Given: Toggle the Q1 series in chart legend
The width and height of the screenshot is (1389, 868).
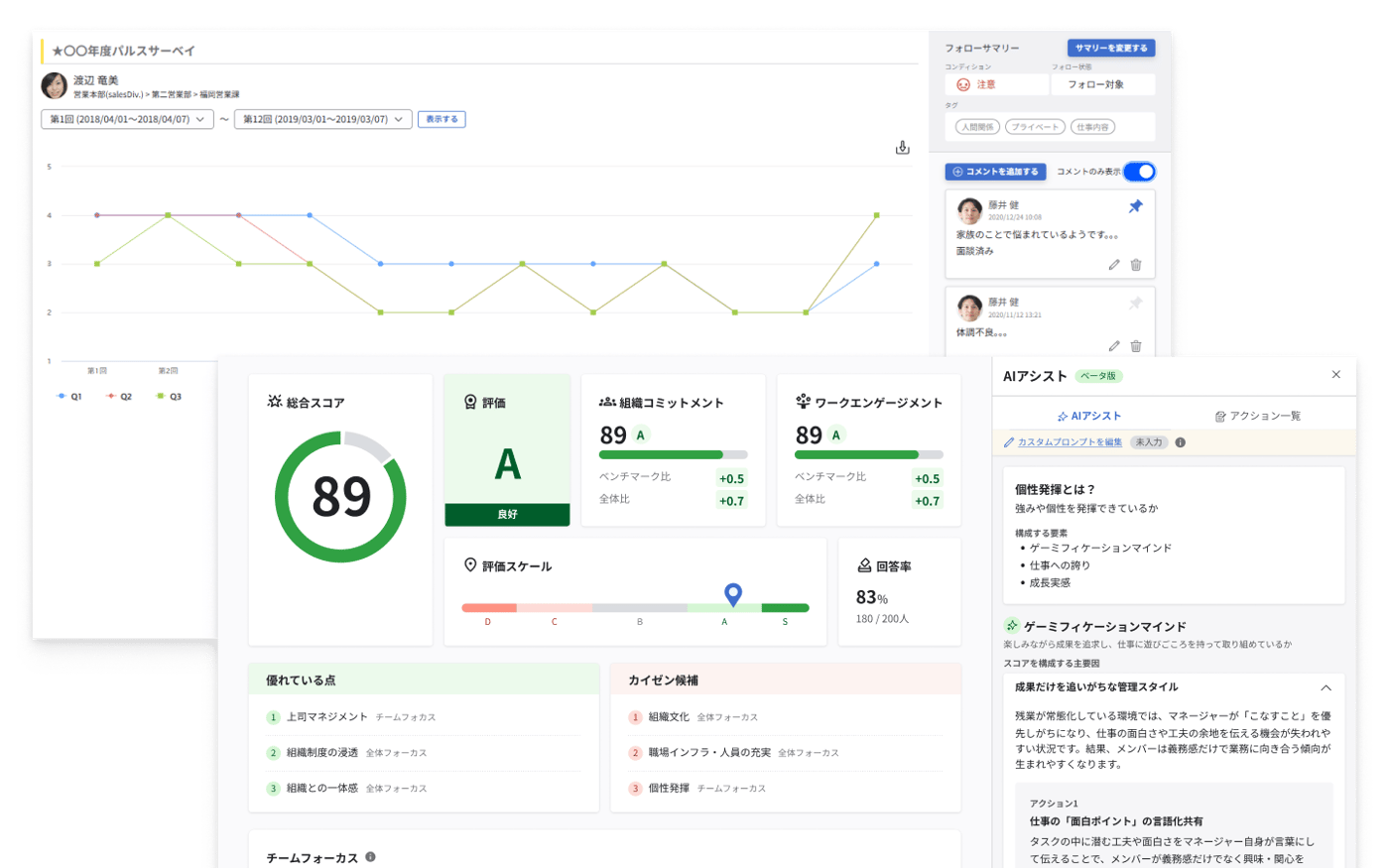Looking at the screenshot, I should 69,397.
